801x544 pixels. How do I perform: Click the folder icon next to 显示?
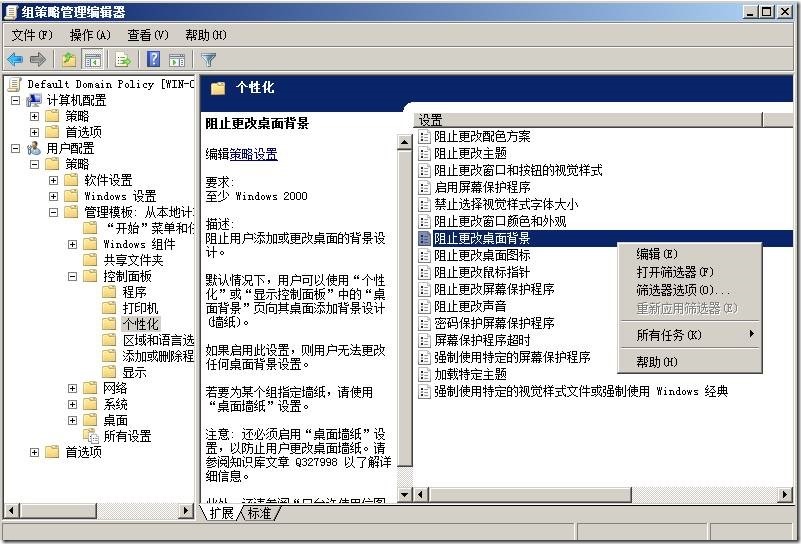click(x=109, y=371)
